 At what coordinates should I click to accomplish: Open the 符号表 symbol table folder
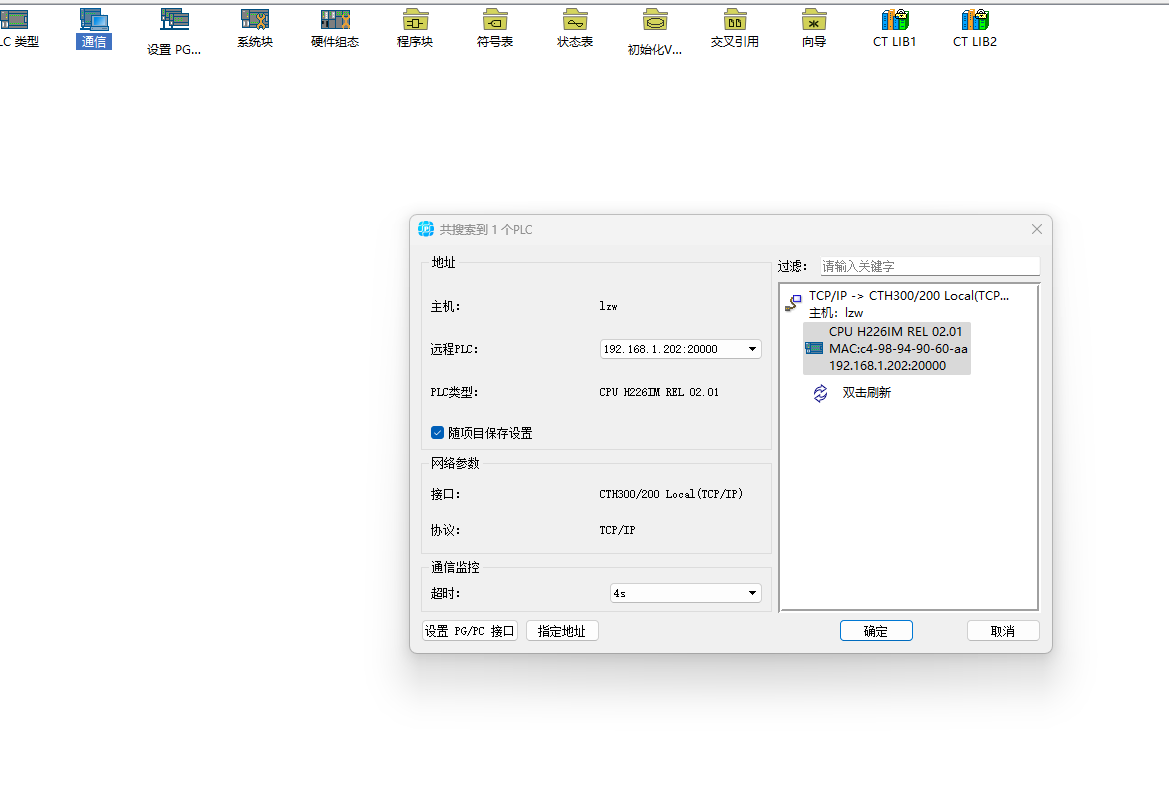pyautogui.click(x=495, y=19)
